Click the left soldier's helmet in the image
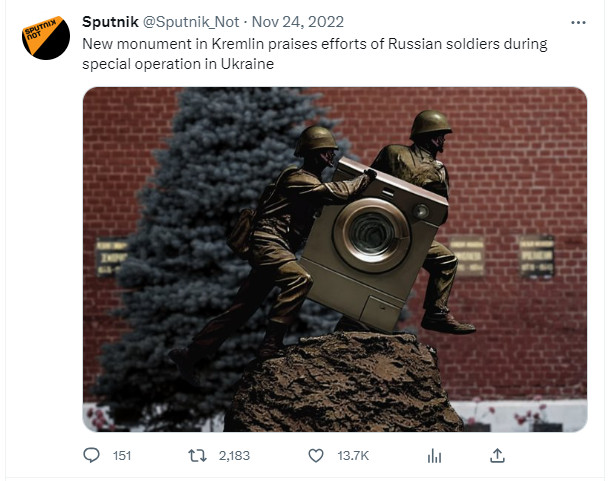The image size is (613, 481). tap(315, 140)
